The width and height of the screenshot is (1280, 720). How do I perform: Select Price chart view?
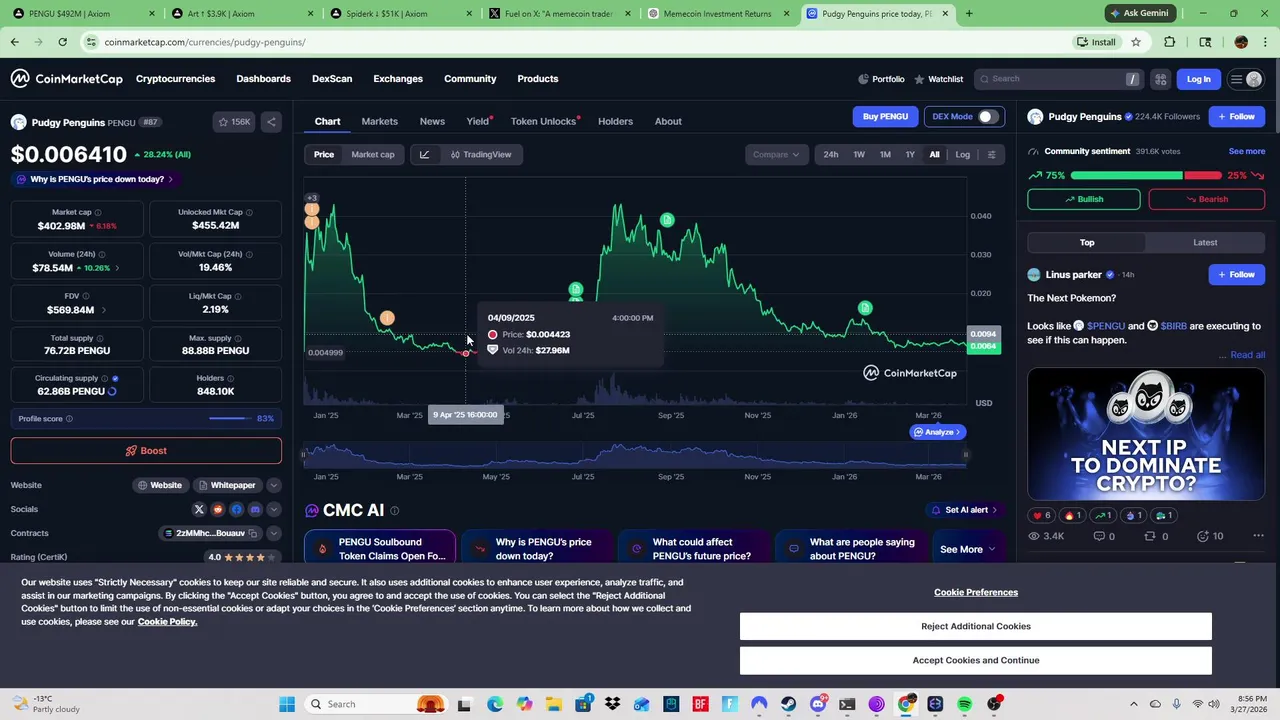pos(324,154)
